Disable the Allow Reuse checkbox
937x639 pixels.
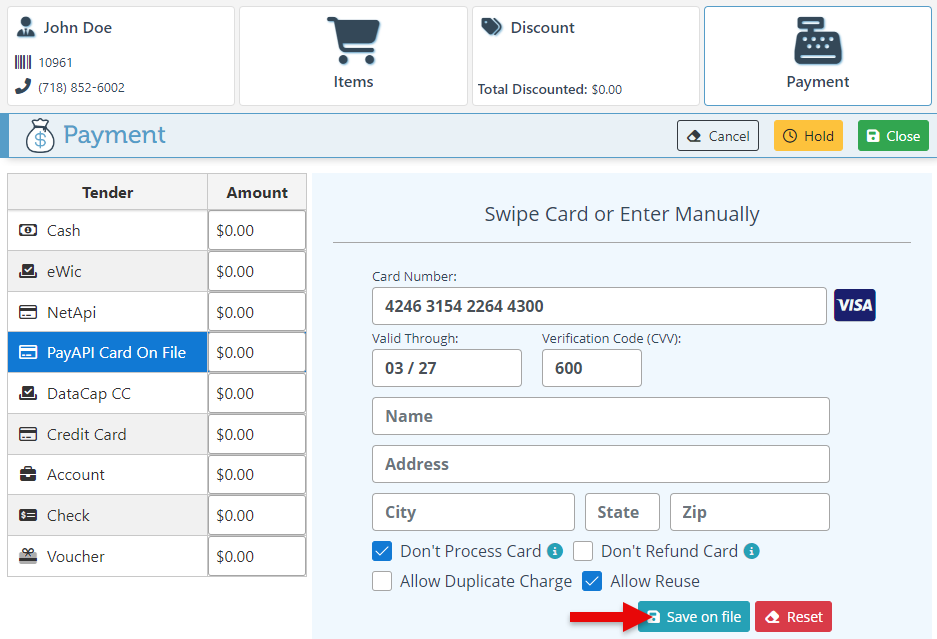coord(592,581)
